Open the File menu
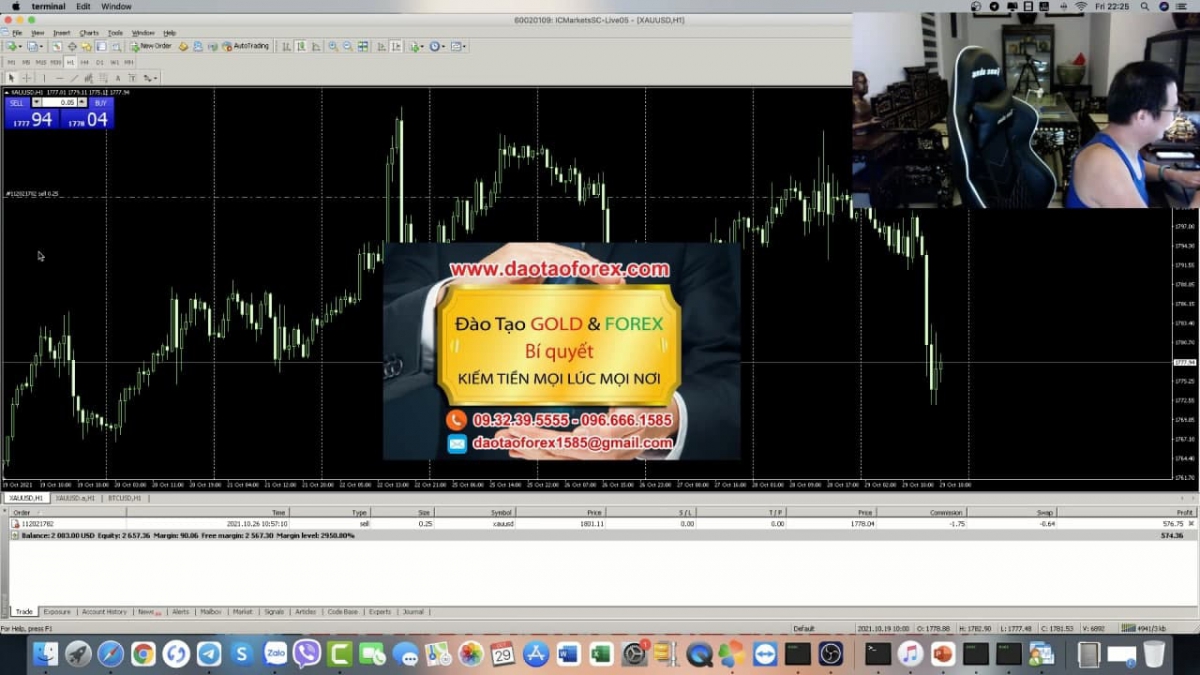 (17, 33)
